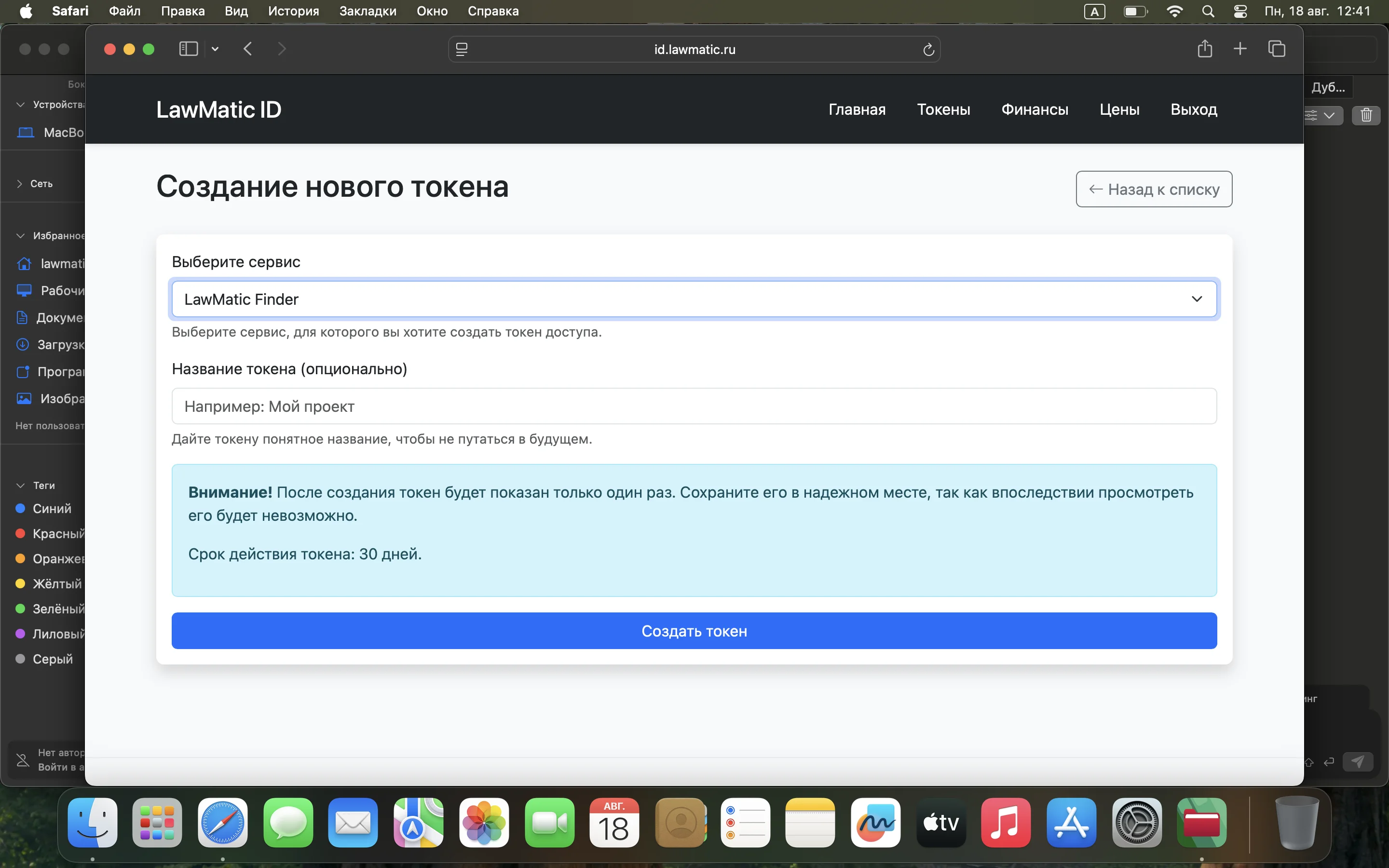This screenshot has height=868, width=1389.
Task: Click send arrow in background window
Action: [1358, 762]
